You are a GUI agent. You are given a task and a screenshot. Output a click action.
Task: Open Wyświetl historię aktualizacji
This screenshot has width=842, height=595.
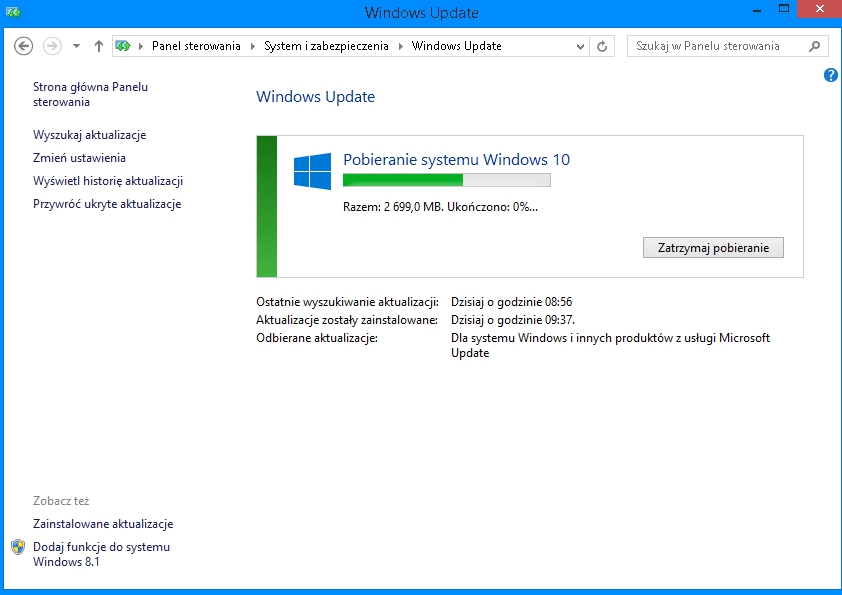[x=108, y=181]
